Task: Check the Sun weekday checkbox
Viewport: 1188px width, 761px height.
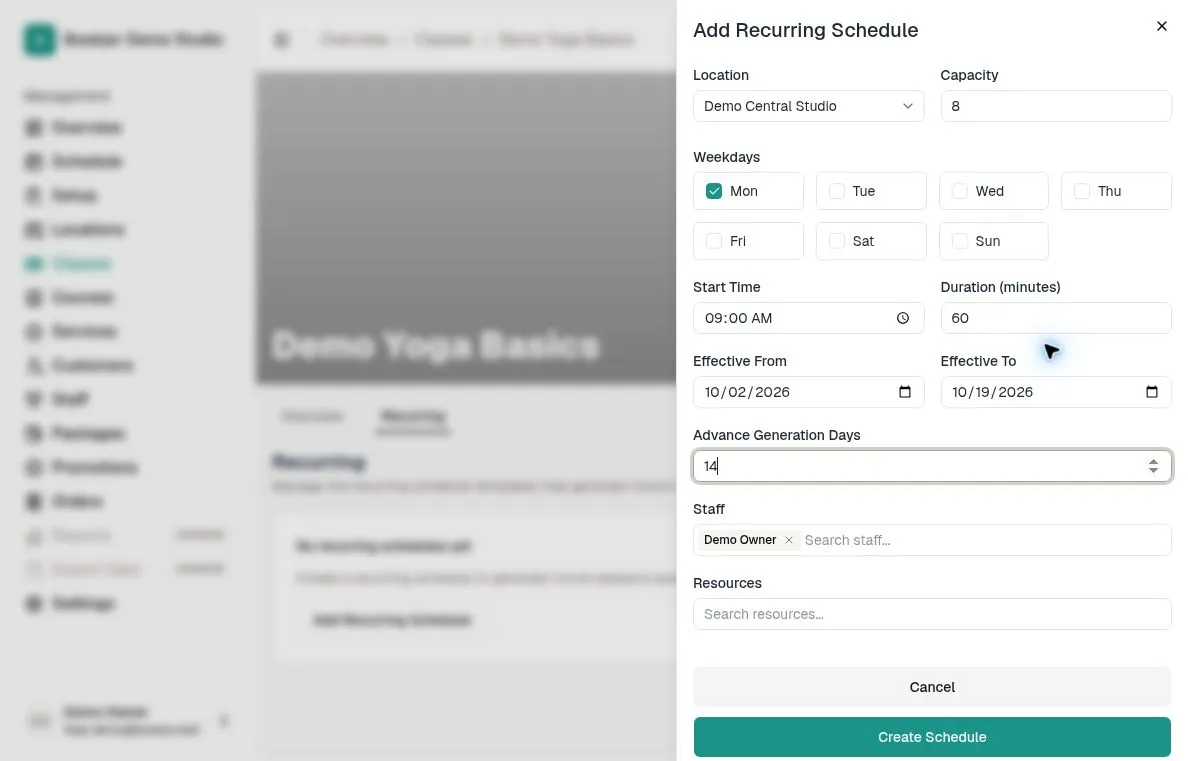Action: (x=959, y=241)
